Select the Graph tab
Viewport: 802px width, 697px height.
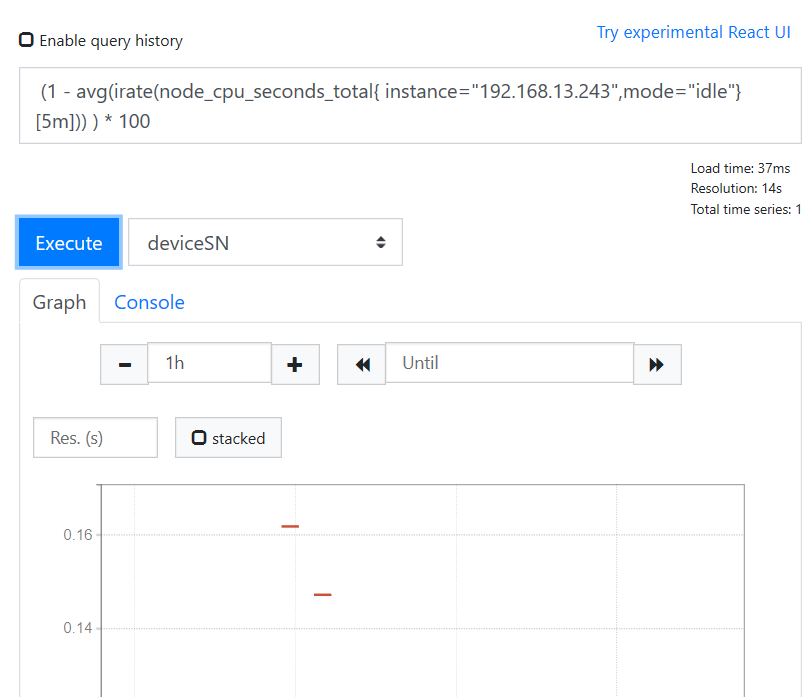pyautogui.click(x=59, y=302)
